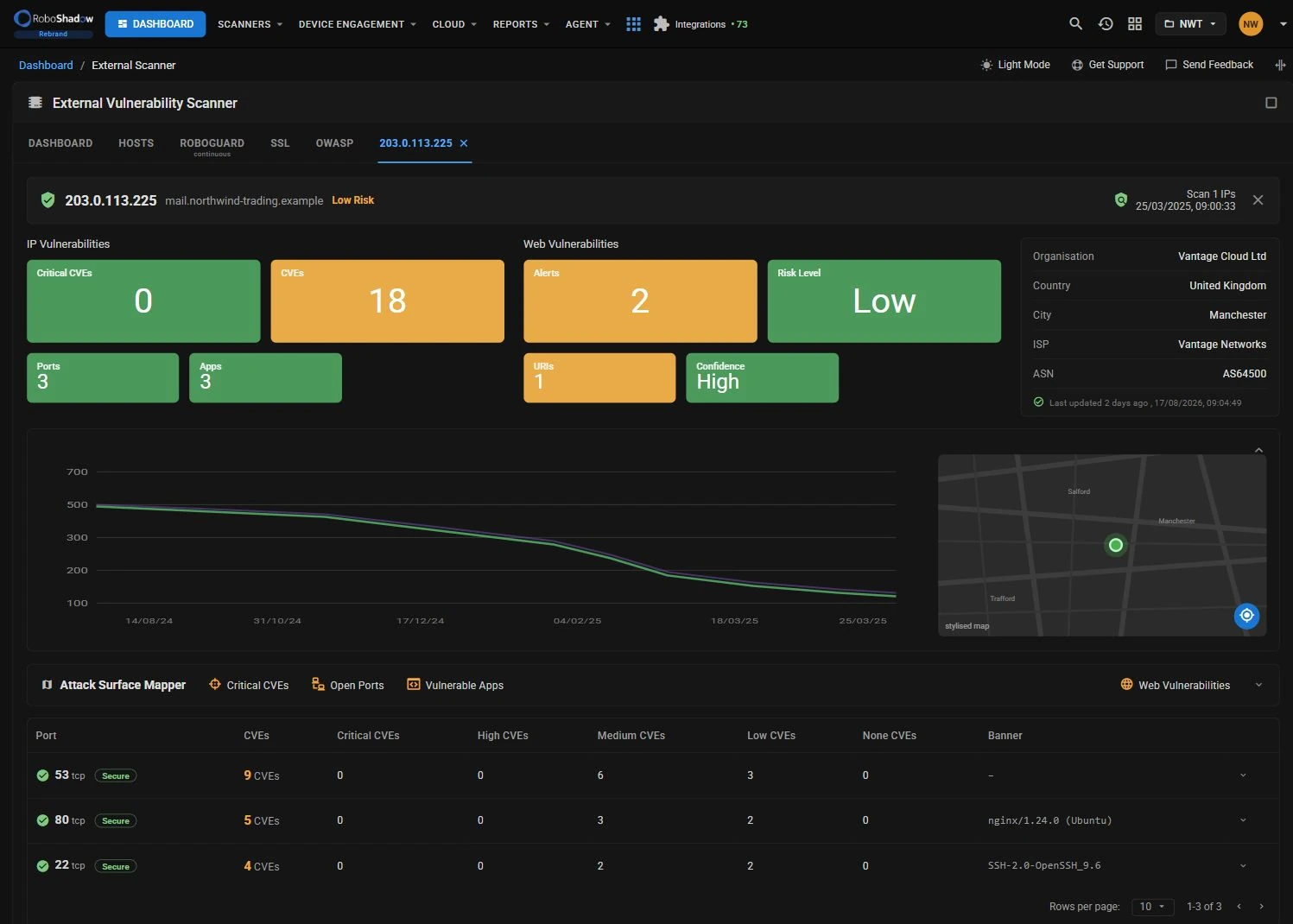
Task: Switch to the SSL tab
Action: coord(280,143)
